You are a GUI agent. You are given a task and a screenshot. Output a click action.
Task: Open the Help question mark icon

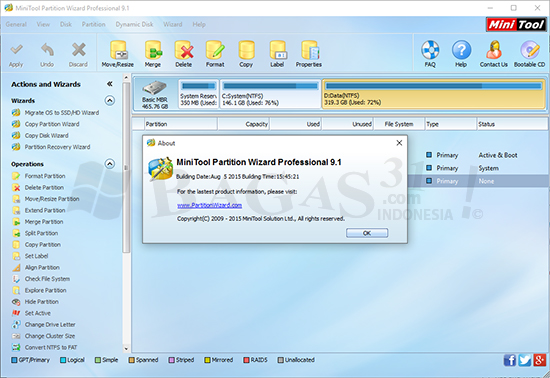(461, 50)
